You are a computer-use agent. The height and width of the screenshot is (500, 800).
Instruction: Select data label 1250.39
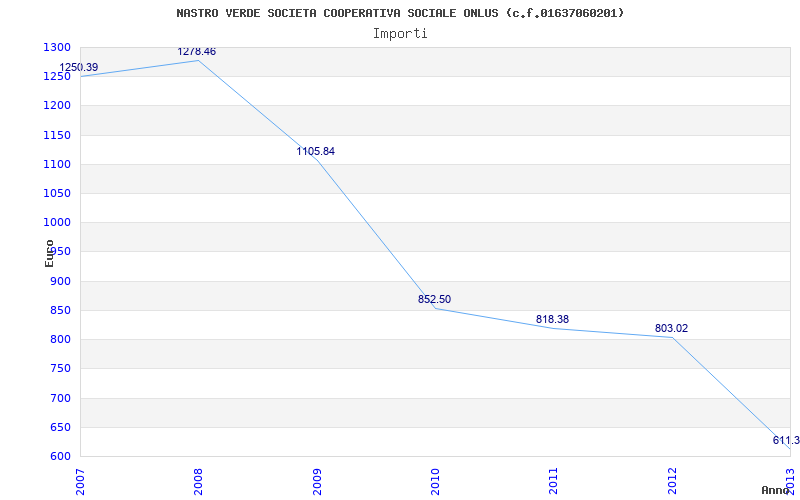point(79,67)
